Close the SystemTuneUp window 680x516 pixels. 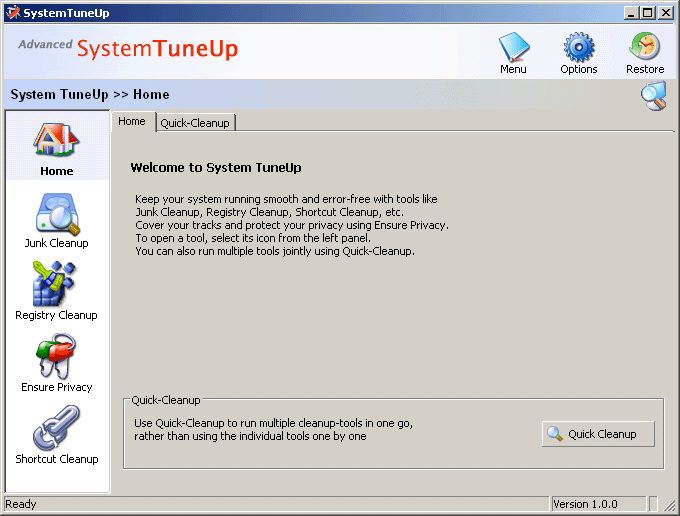(666, 13)
